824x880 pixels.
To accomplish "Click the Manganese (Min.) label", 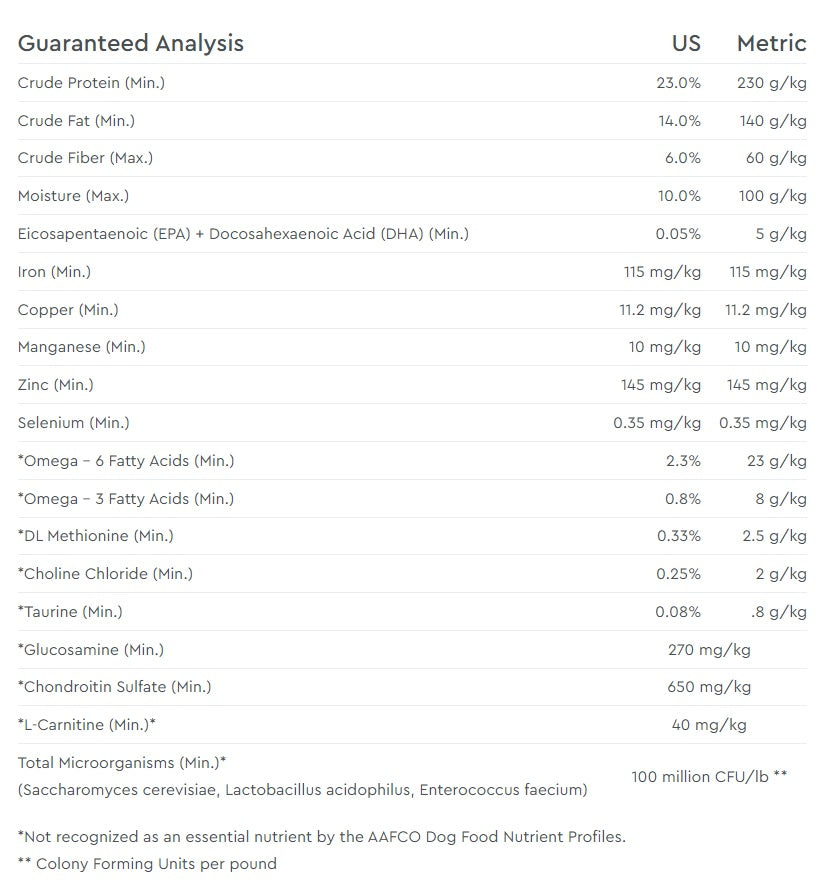I will pyautogui.click(x=82, y=347).
